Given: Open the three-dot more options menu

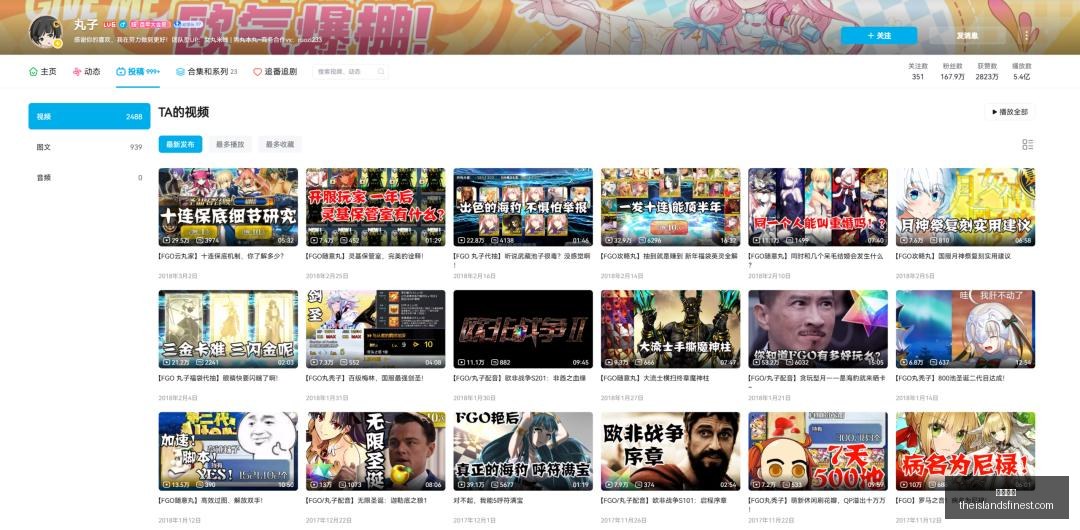Looking at the screenshot, I should pyautogui.click(x=1026, y=35).
